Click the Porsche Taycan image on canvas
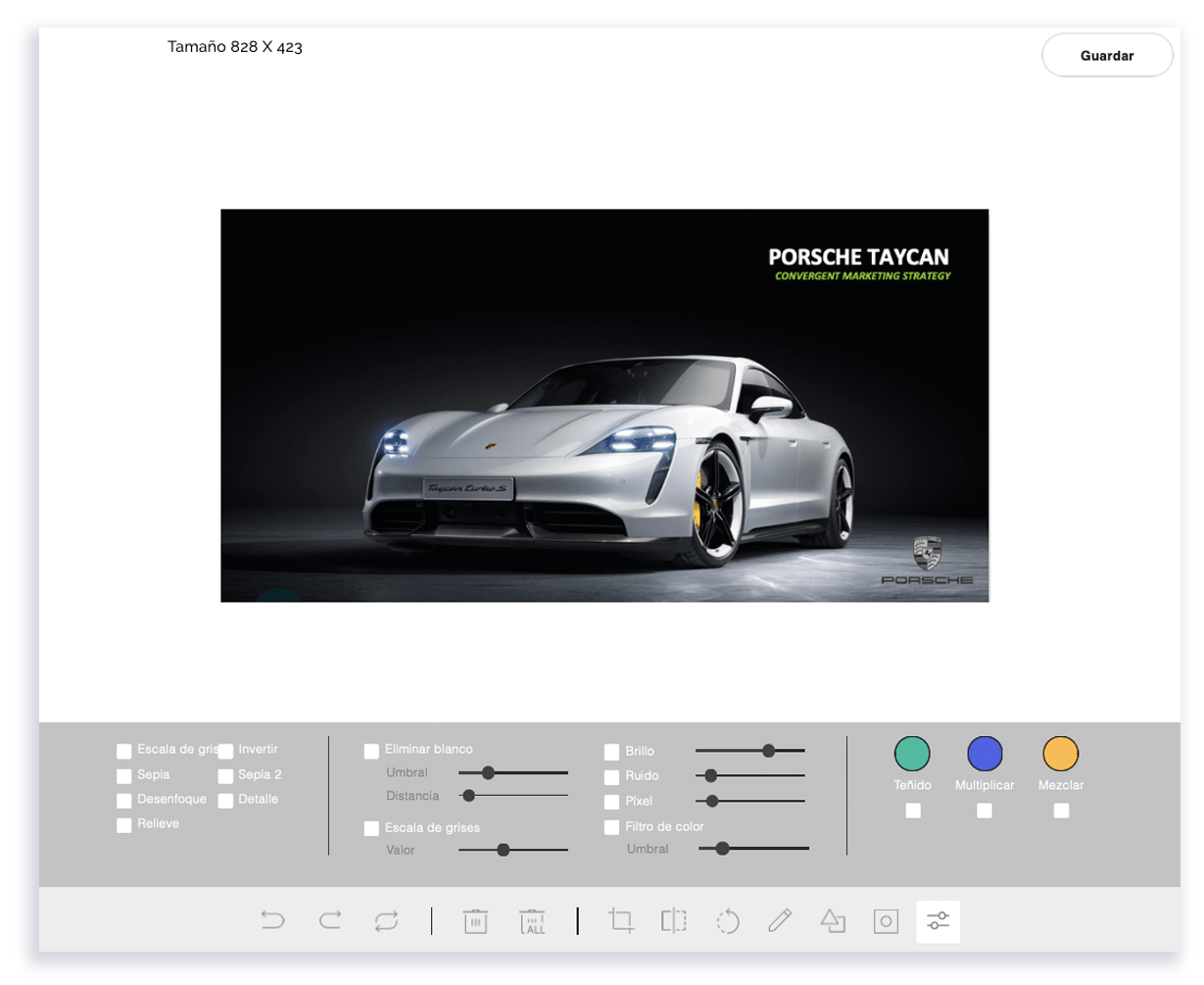The width and height of the screenshot is (1204, 985). point(604,406)
